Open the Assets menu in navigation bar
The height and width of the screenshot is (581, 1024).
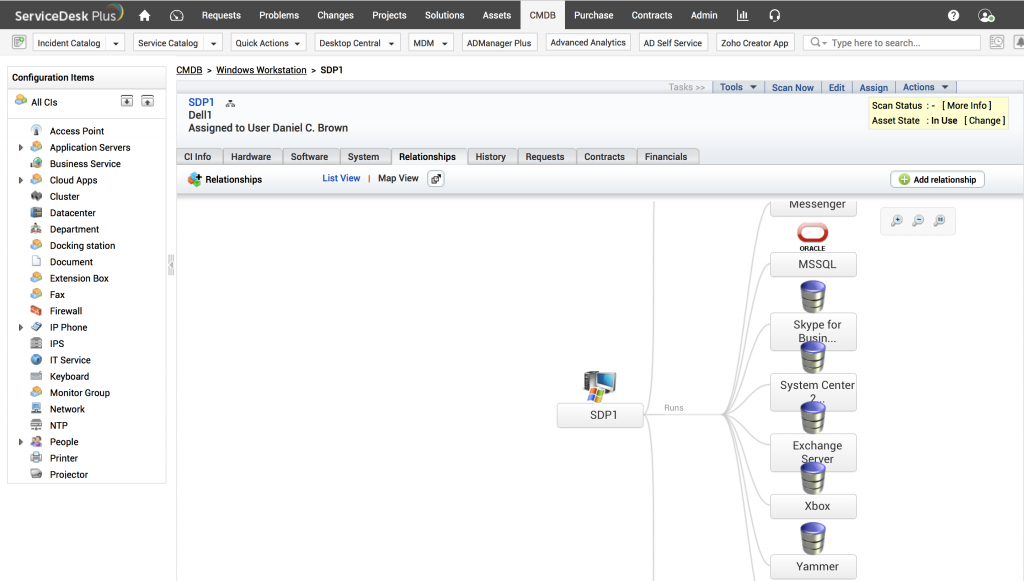[x=496, y=15]
